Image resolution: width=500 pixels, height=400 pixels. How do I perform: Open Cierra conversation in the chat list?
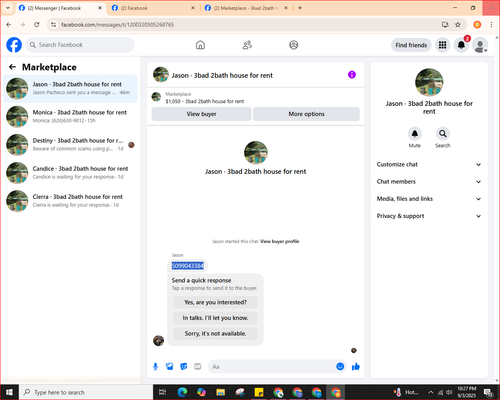pyautogui.click(x=70, y=201)
